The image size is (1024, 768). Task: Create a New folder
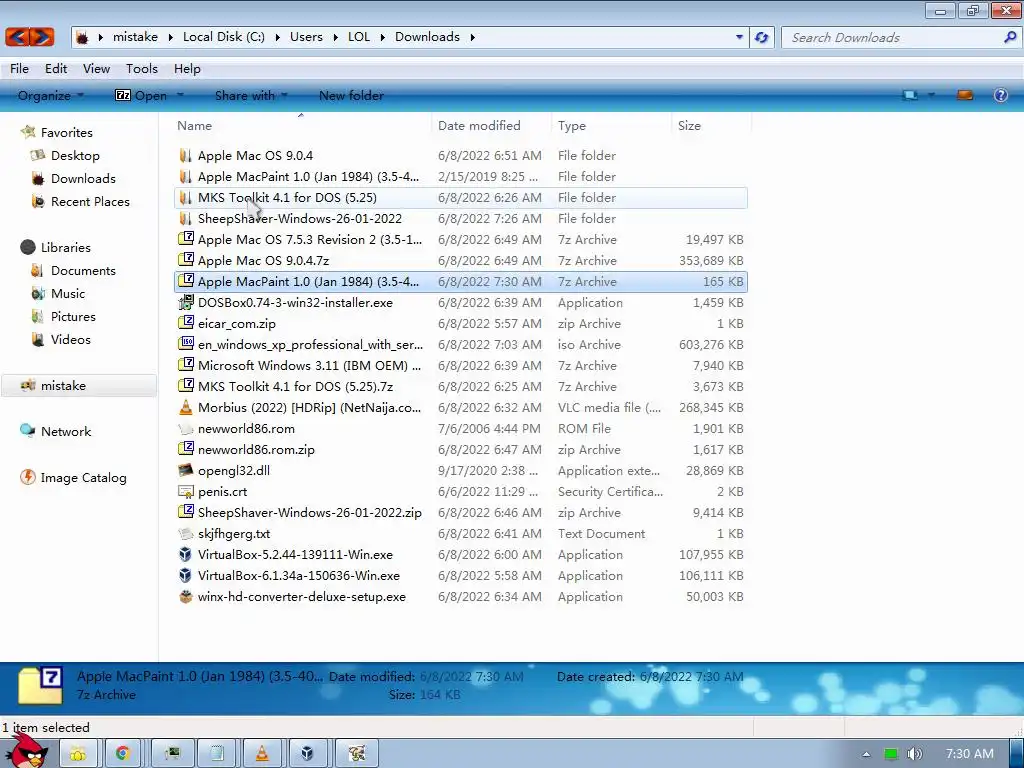[351, 95]
